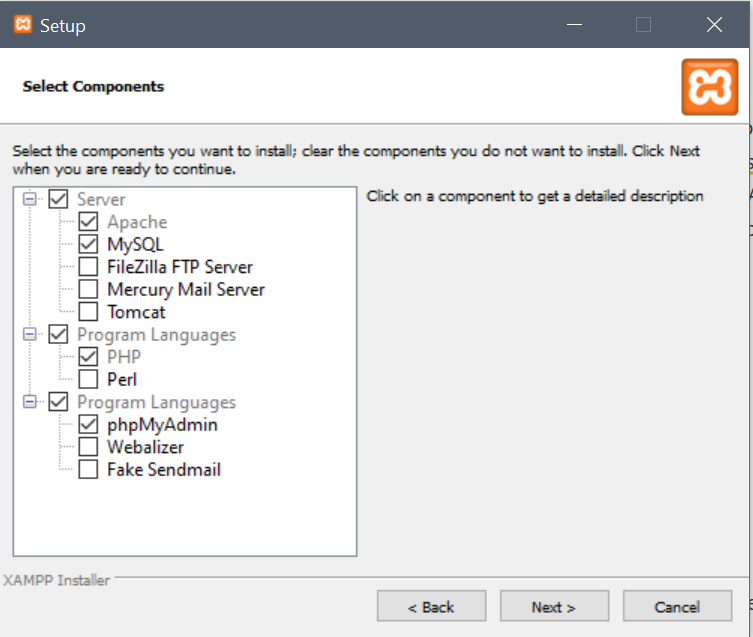Enable the Webalizer checkbox
The height and width of the screenshot is (637, 753).
coord(88,447)
